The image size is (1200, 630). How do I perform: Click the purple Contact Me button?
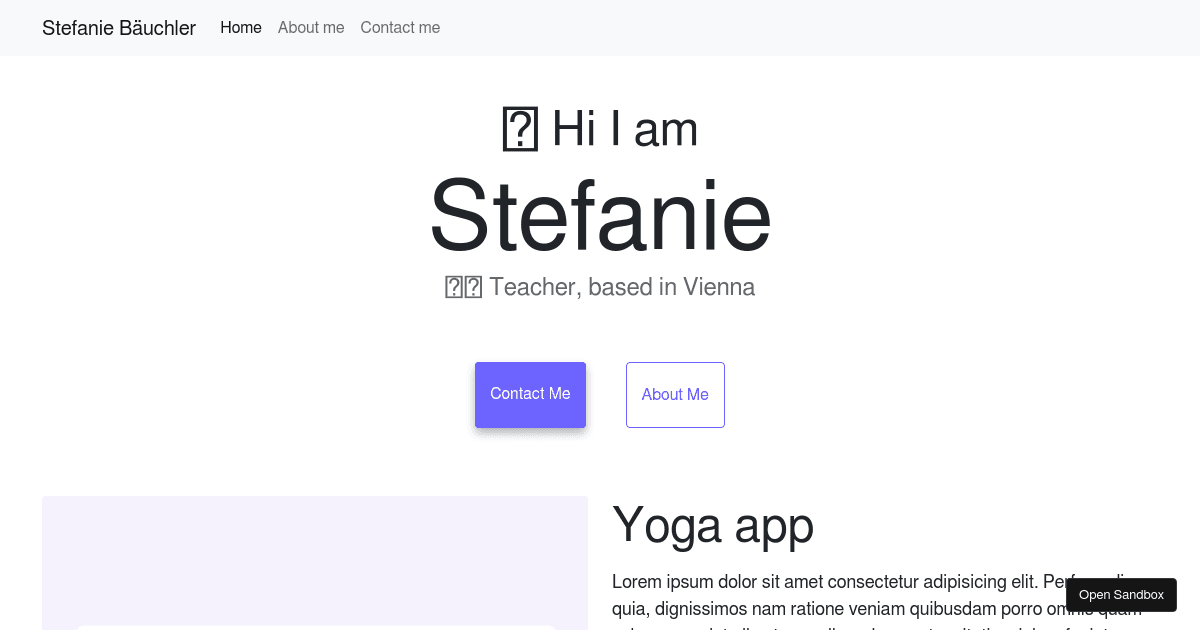coord(530,394)
